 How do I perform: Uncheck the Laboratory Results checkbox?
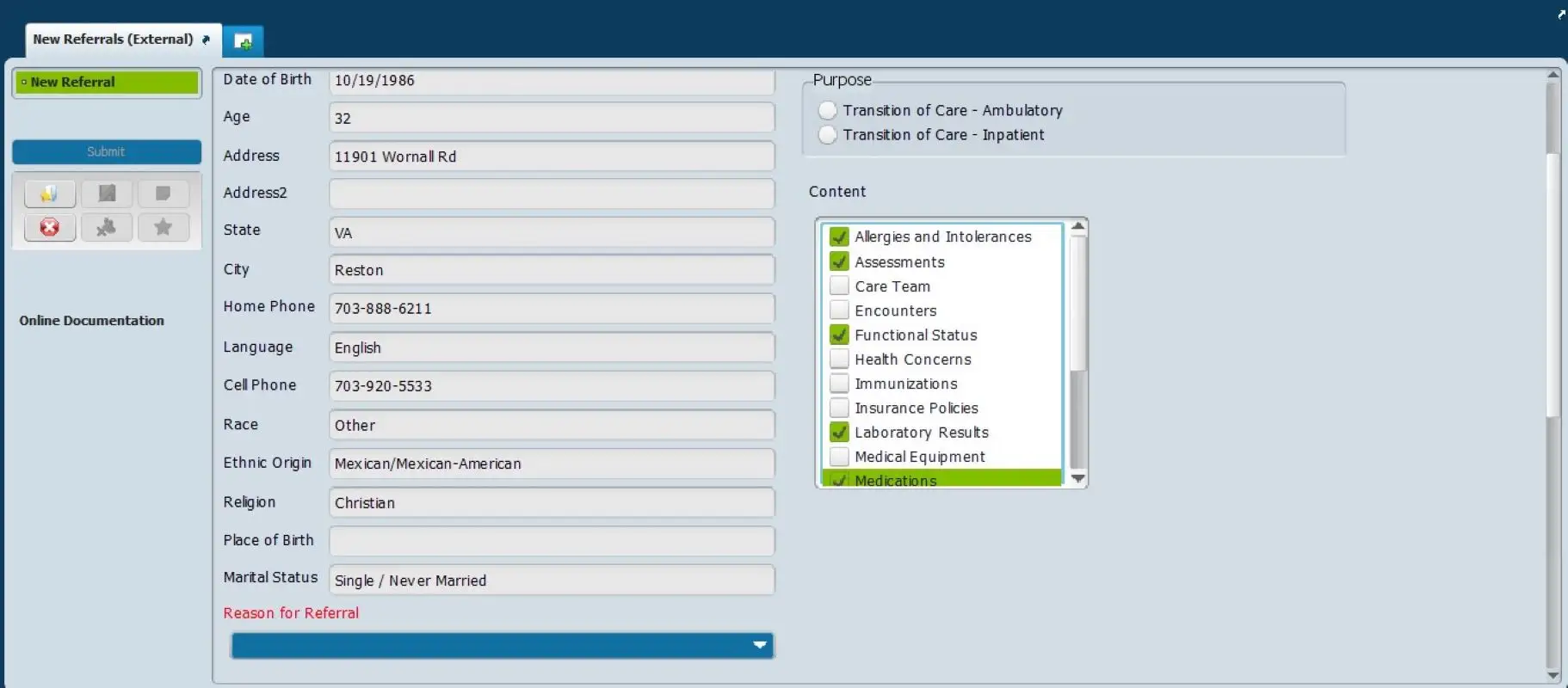tap(839, 432)
